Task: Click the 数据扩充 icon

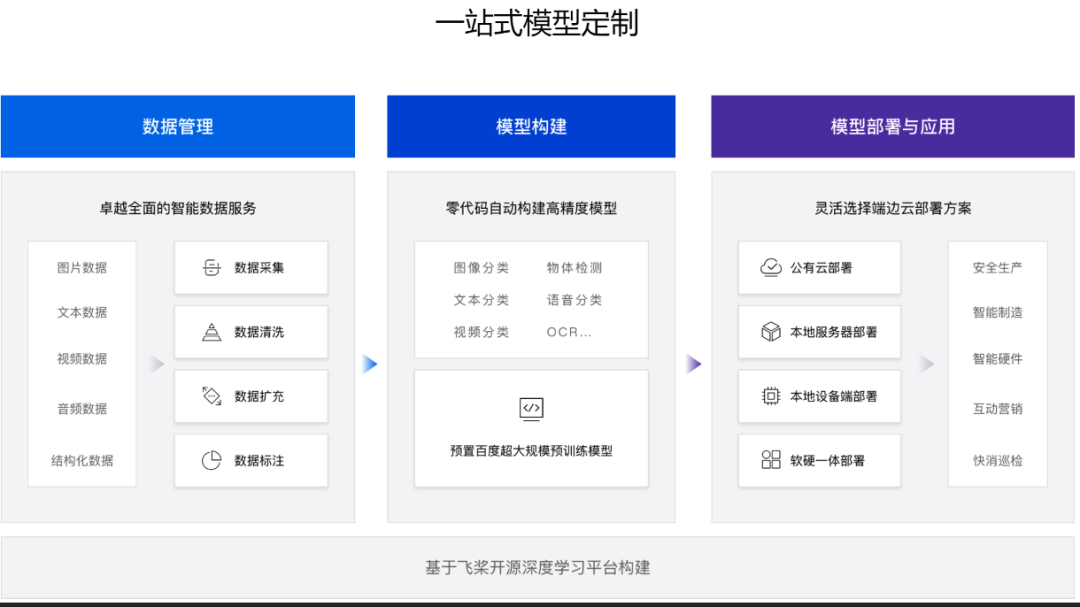Action: click(x=211, y=396)
